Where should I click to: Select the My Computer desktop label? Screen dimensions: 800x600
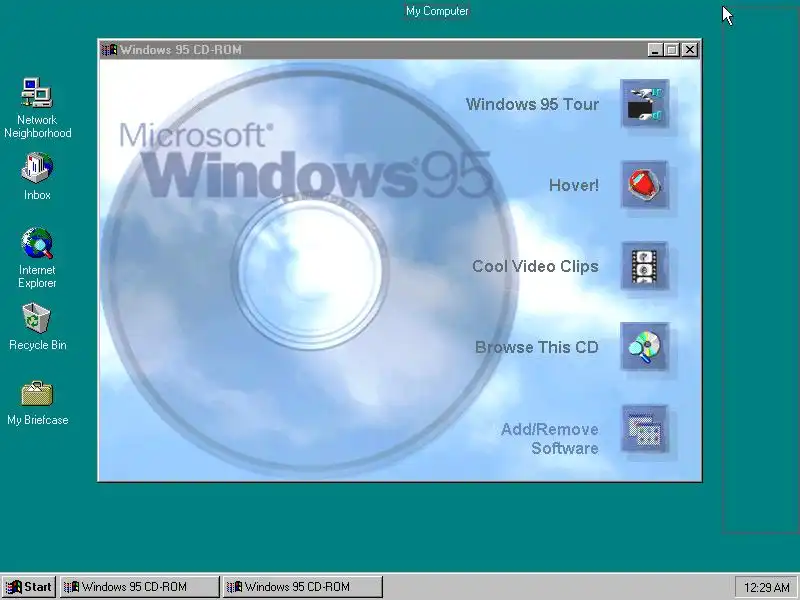click(437, 11)
